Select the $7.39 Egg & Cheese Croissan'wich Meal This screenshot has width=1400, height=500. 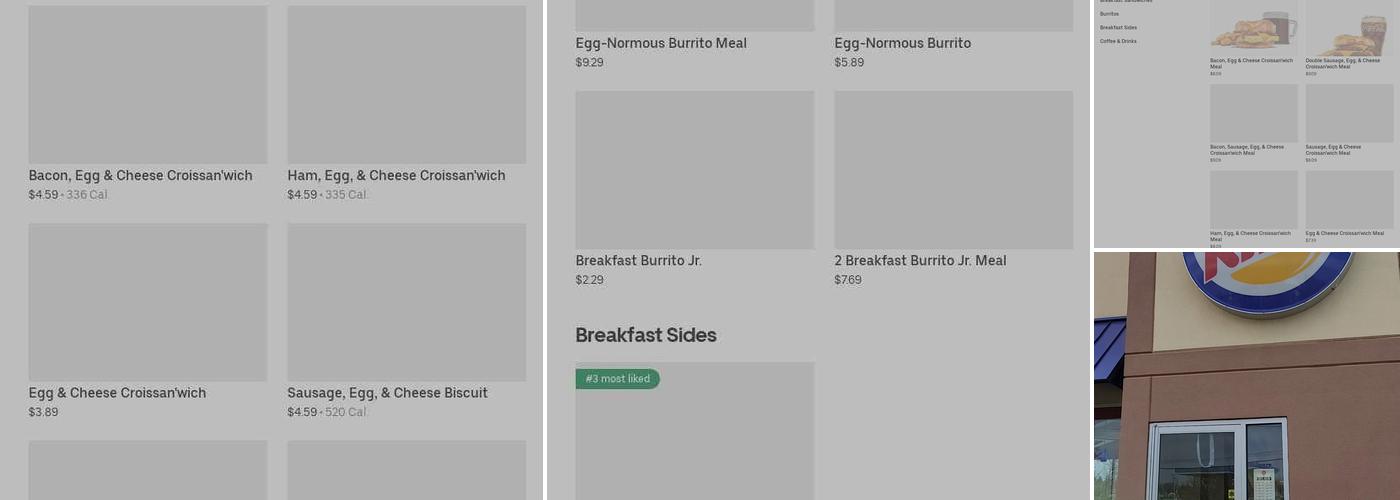pos(1349,199)
